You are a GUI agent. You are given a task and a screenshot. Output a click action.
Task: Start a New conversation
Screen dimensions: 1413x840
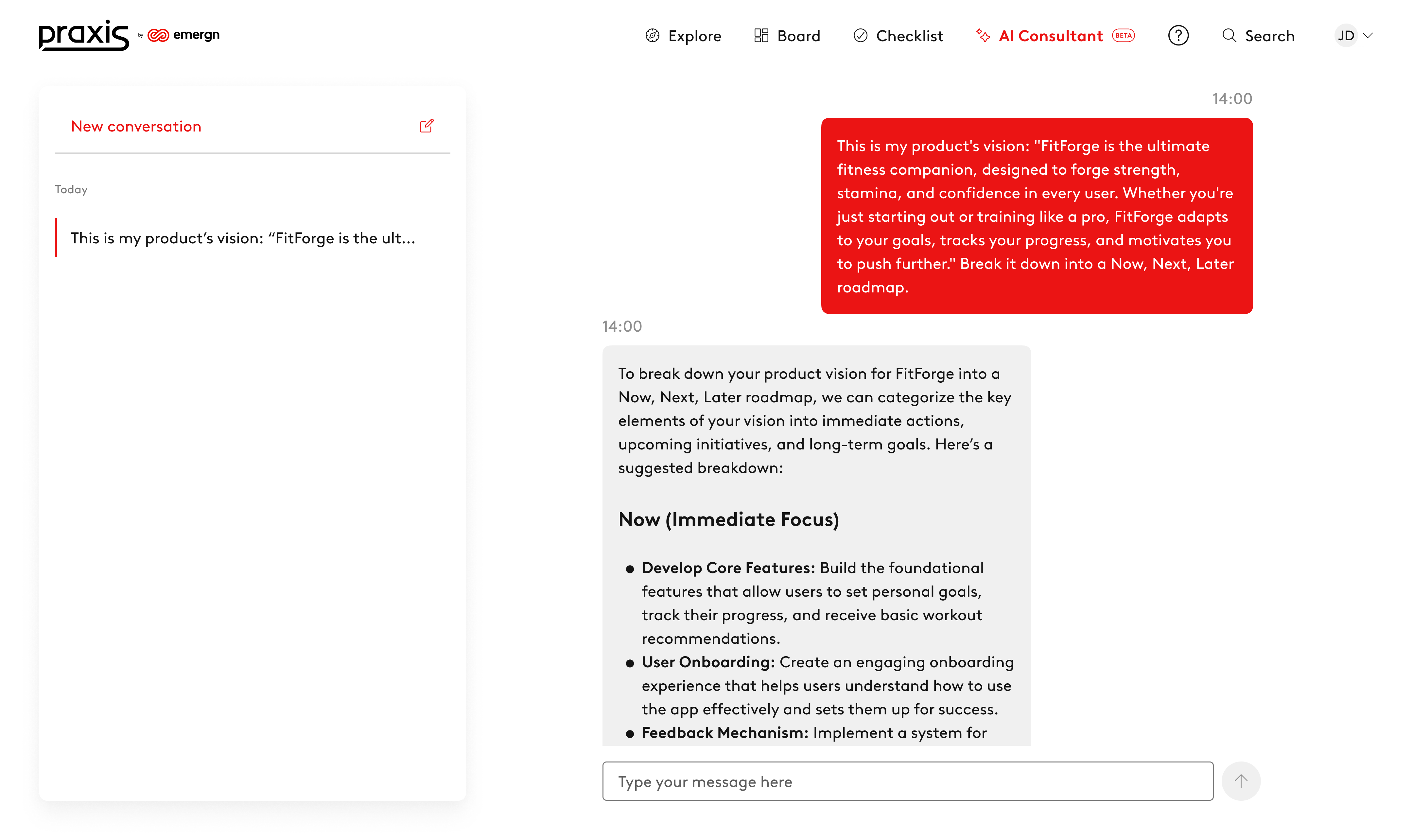tap(136, 126)
